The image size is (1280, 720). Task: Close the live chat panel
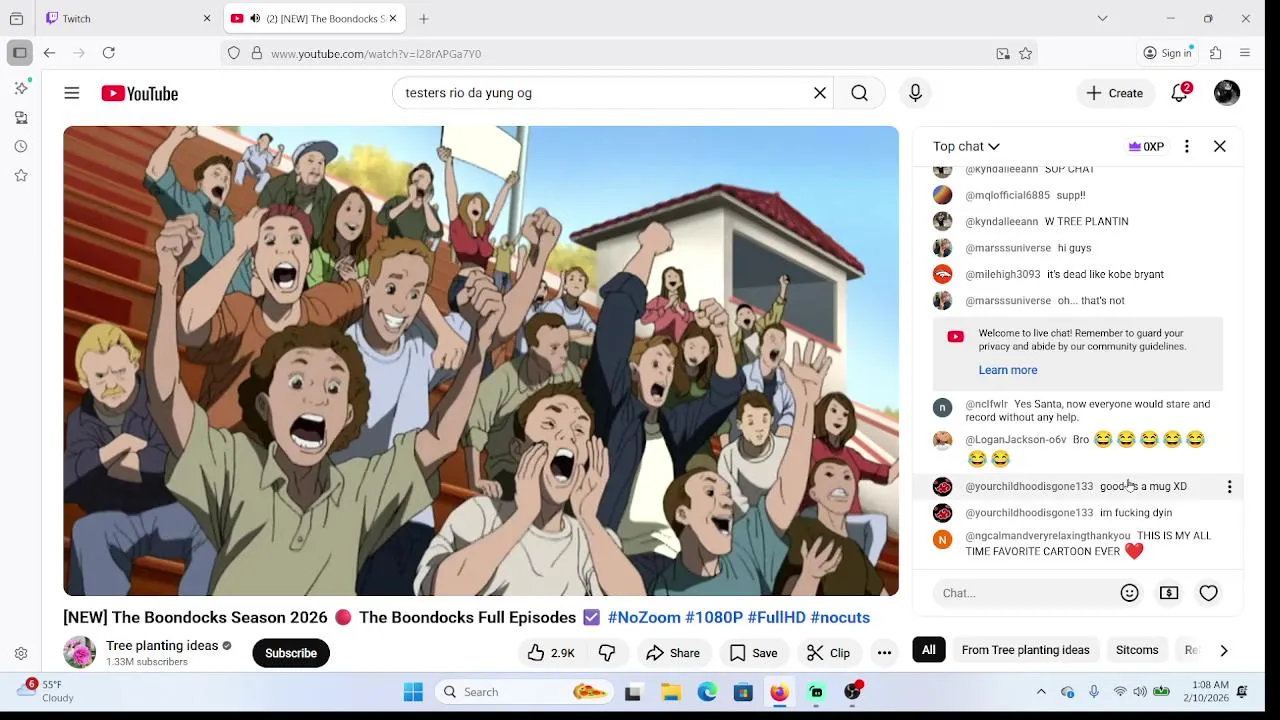tap(1220, 146)
